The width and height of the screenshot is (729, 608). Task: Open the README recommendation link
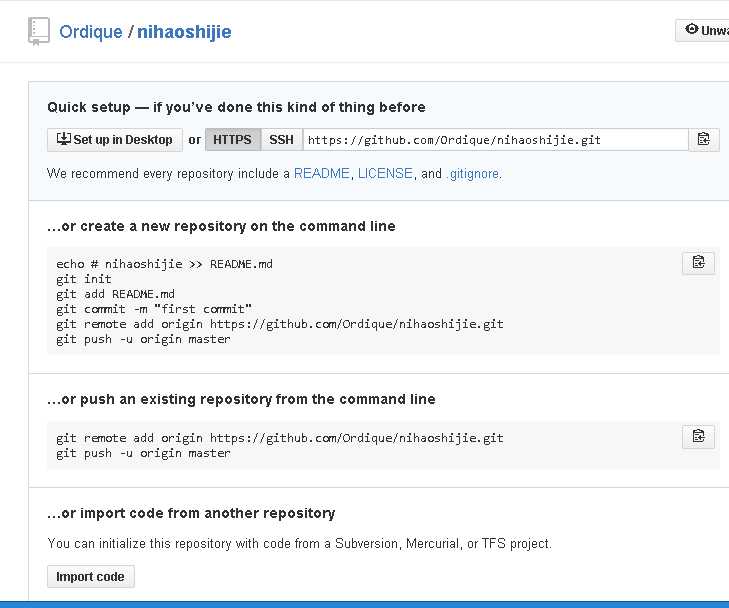[x=322, y=173]
